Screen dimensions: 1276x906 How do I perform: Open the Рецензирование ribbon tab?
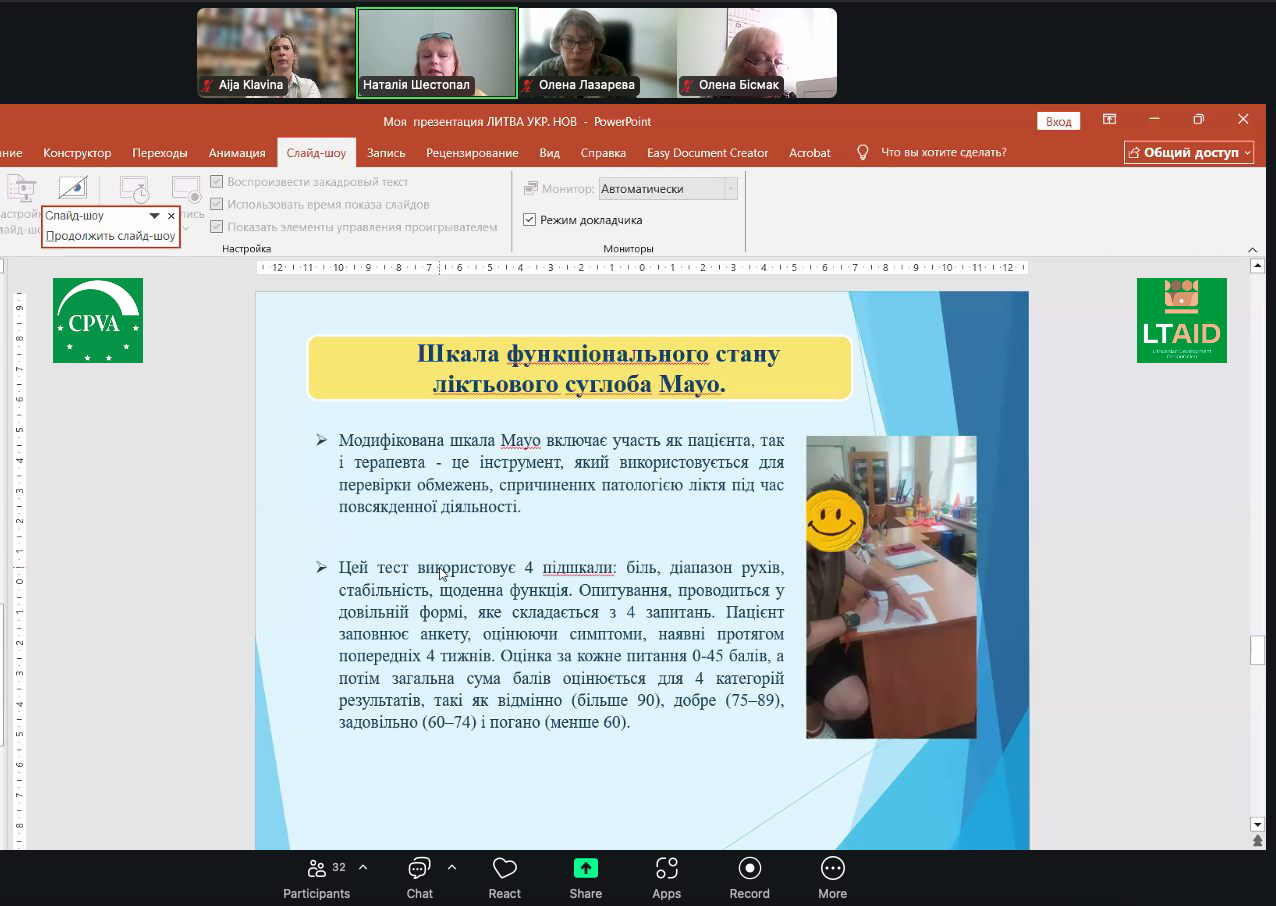[x=472, y=153]
